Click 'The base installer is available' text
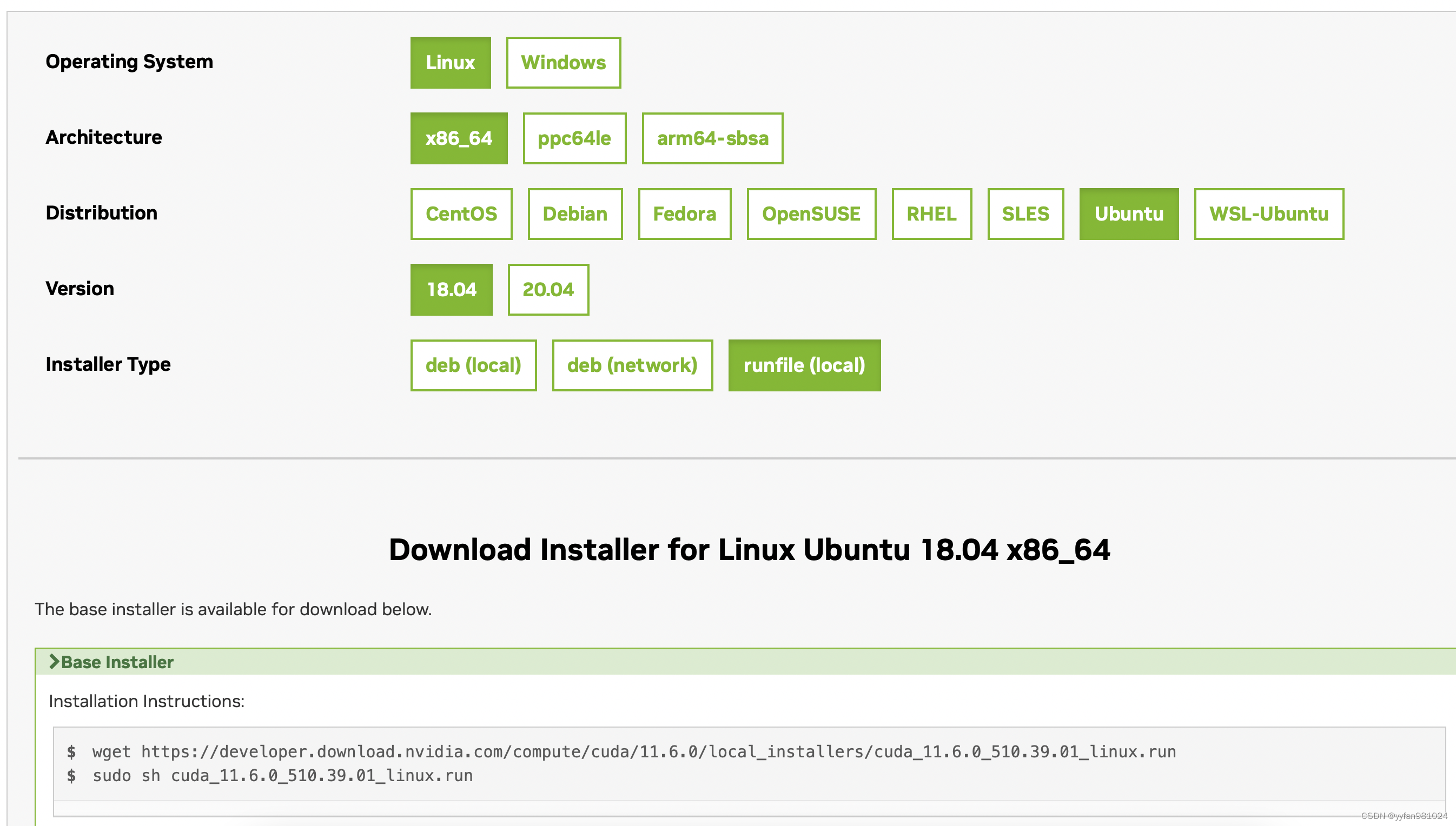 point(233,609)
